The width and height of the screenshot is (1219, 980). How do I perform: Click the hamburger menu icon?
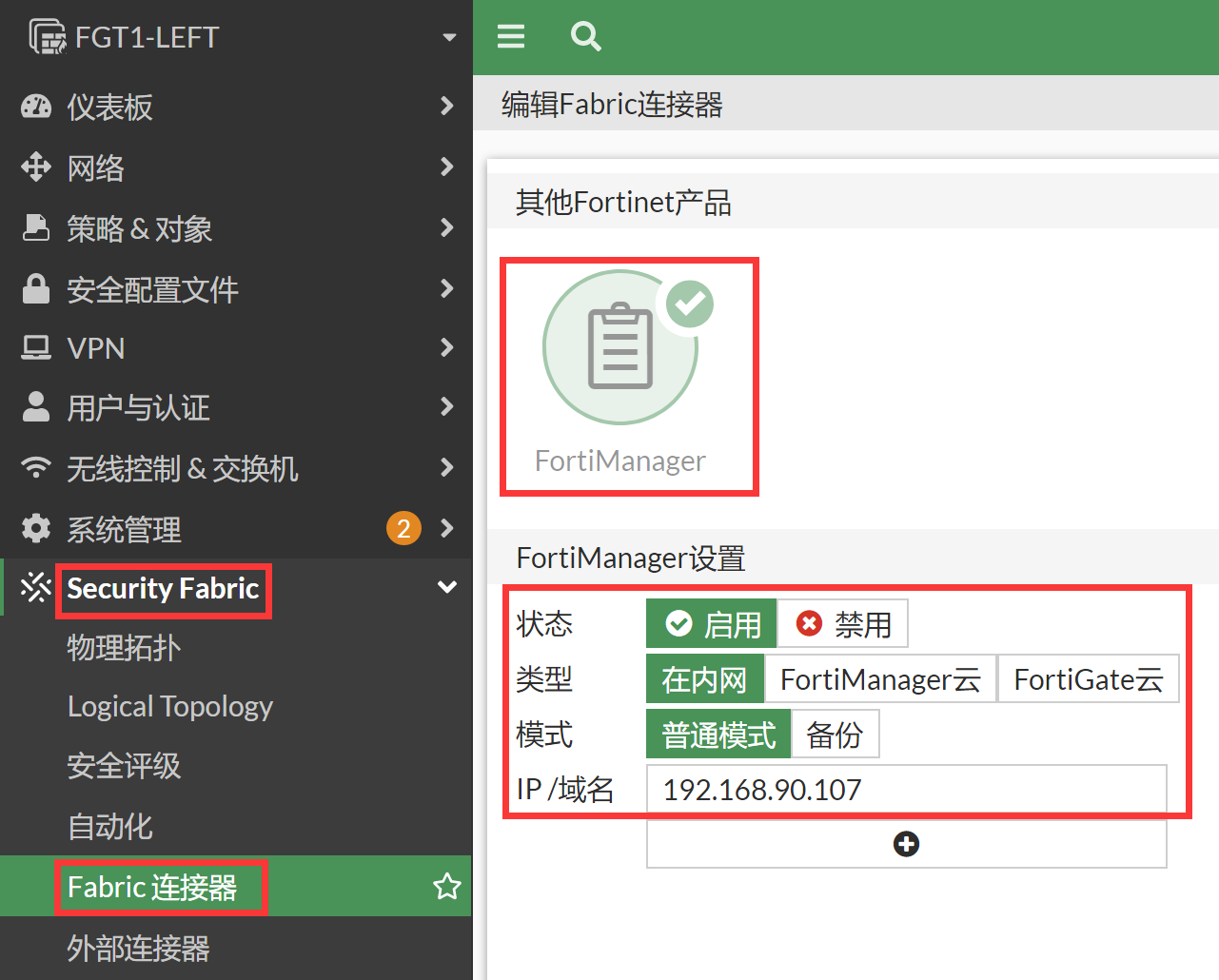(x=511, y=36)
